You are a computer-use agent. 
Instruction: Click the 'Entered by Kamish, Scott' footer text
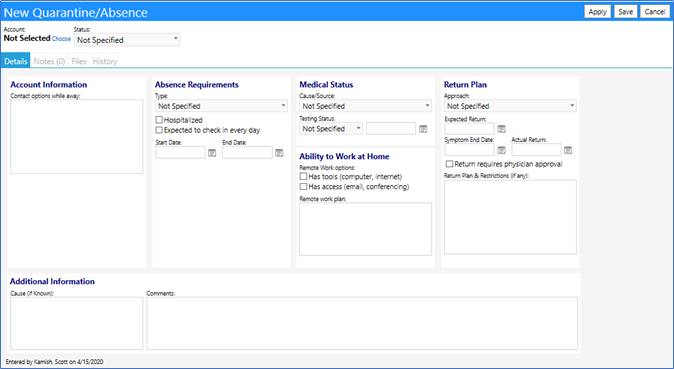tap(55, 362)
